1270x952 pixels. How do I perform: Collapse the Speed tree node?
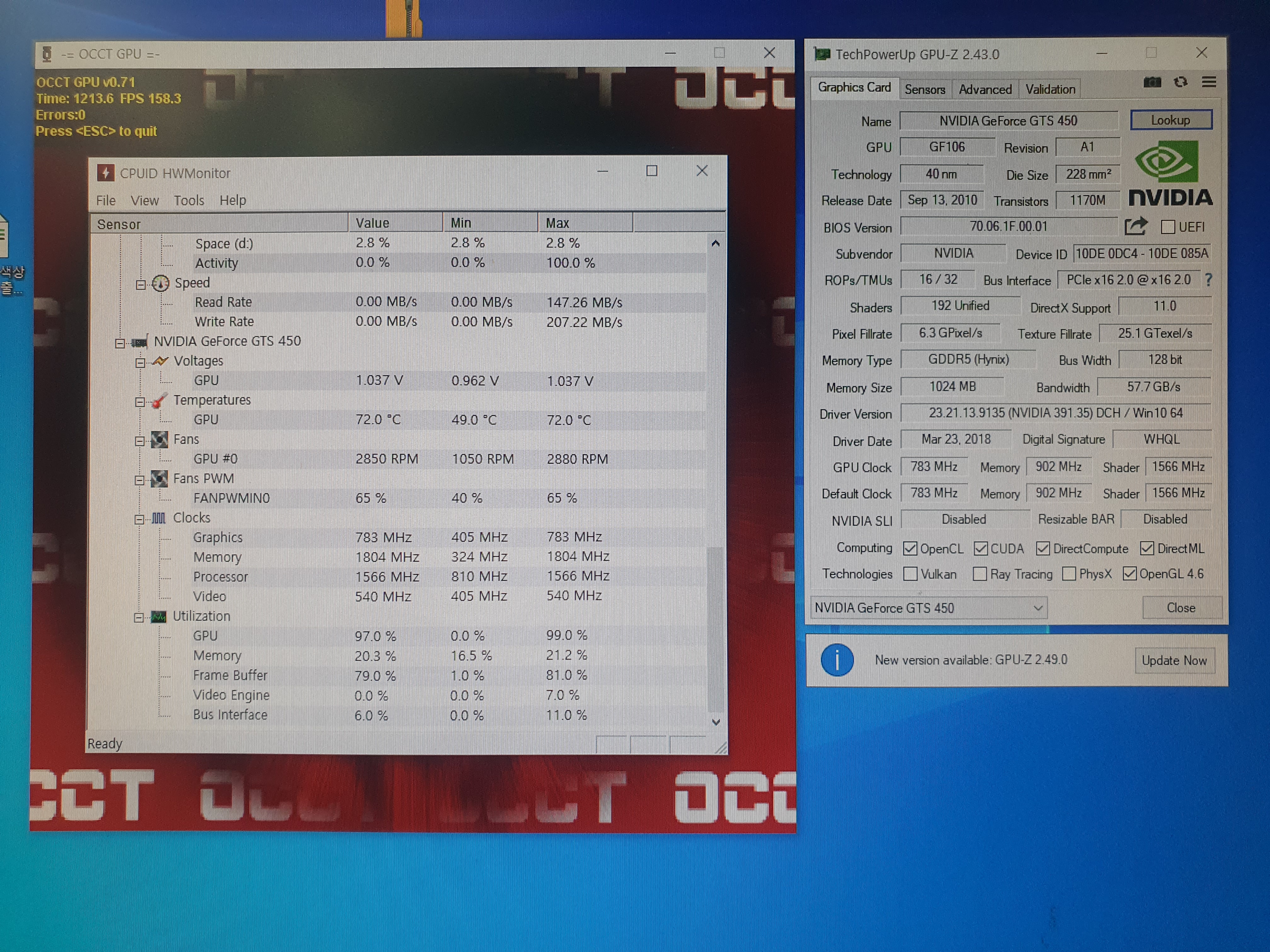[x=140, y=285]
